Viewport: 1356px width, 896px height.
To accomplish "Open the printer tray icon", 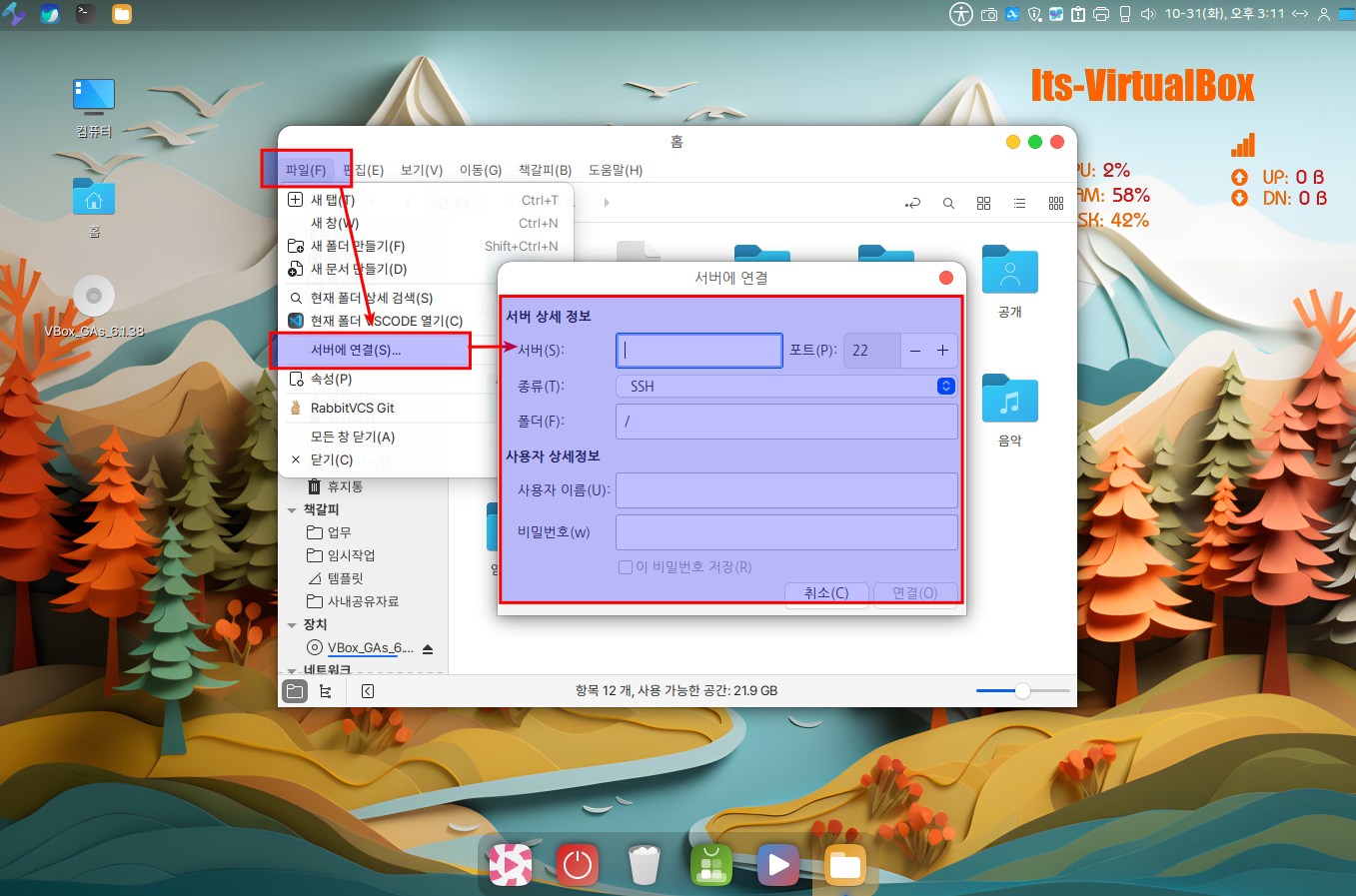I will (1101, 14).
